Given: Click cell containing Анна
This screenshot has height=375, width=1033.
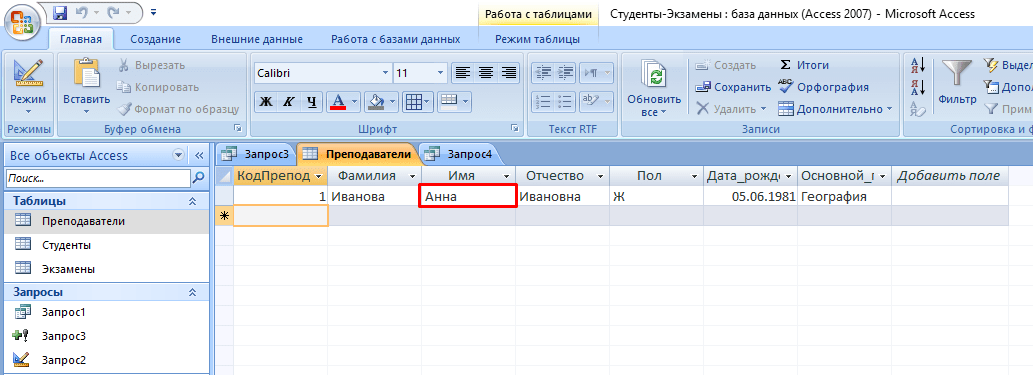Looking at the screenshot, I should [468, 196].
